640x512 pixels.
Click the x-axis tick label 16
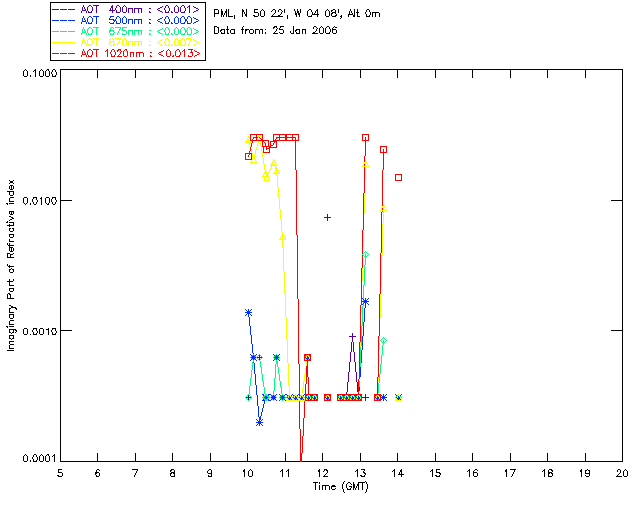pyautogui.click(x=473, y=473)
